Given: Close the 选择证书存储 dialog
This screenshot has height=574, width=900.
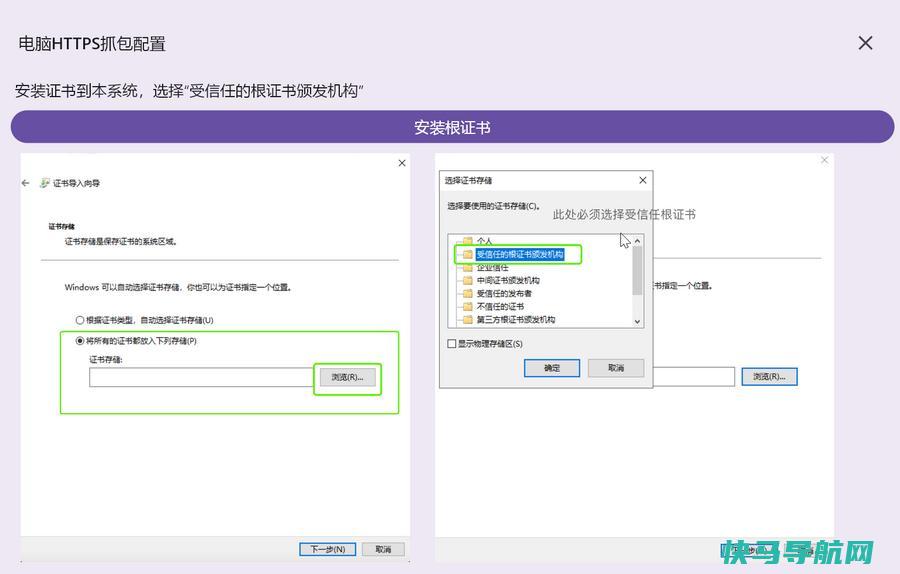Looking at the screenshot, I should pyautogui.click(x=643, y=180).
